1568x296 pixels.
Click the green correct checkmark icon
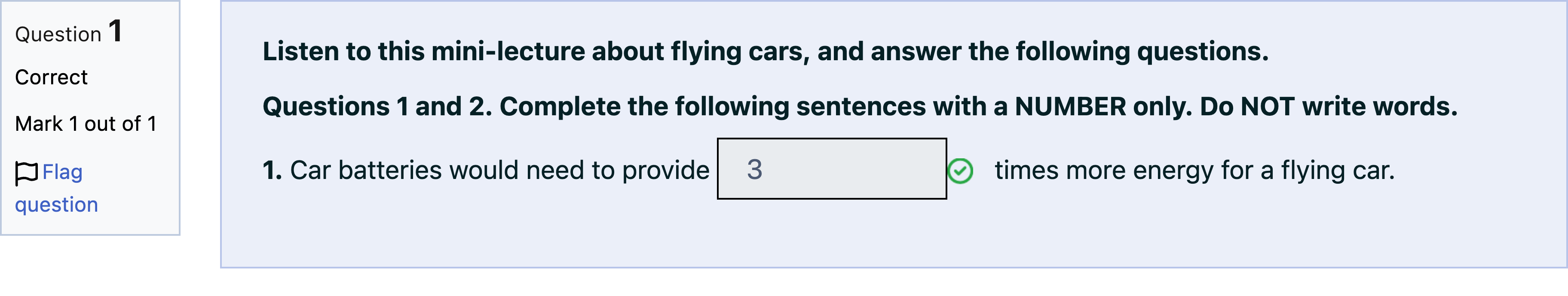click(x=960, y=170)
